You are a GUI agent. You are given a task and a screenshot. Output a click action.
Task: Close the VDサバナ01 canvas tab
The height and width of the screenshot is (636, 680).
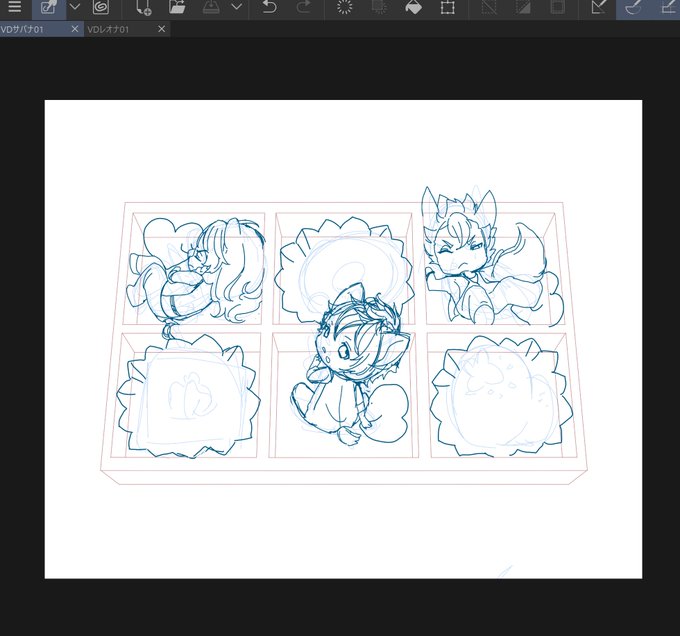pos(75,29)
